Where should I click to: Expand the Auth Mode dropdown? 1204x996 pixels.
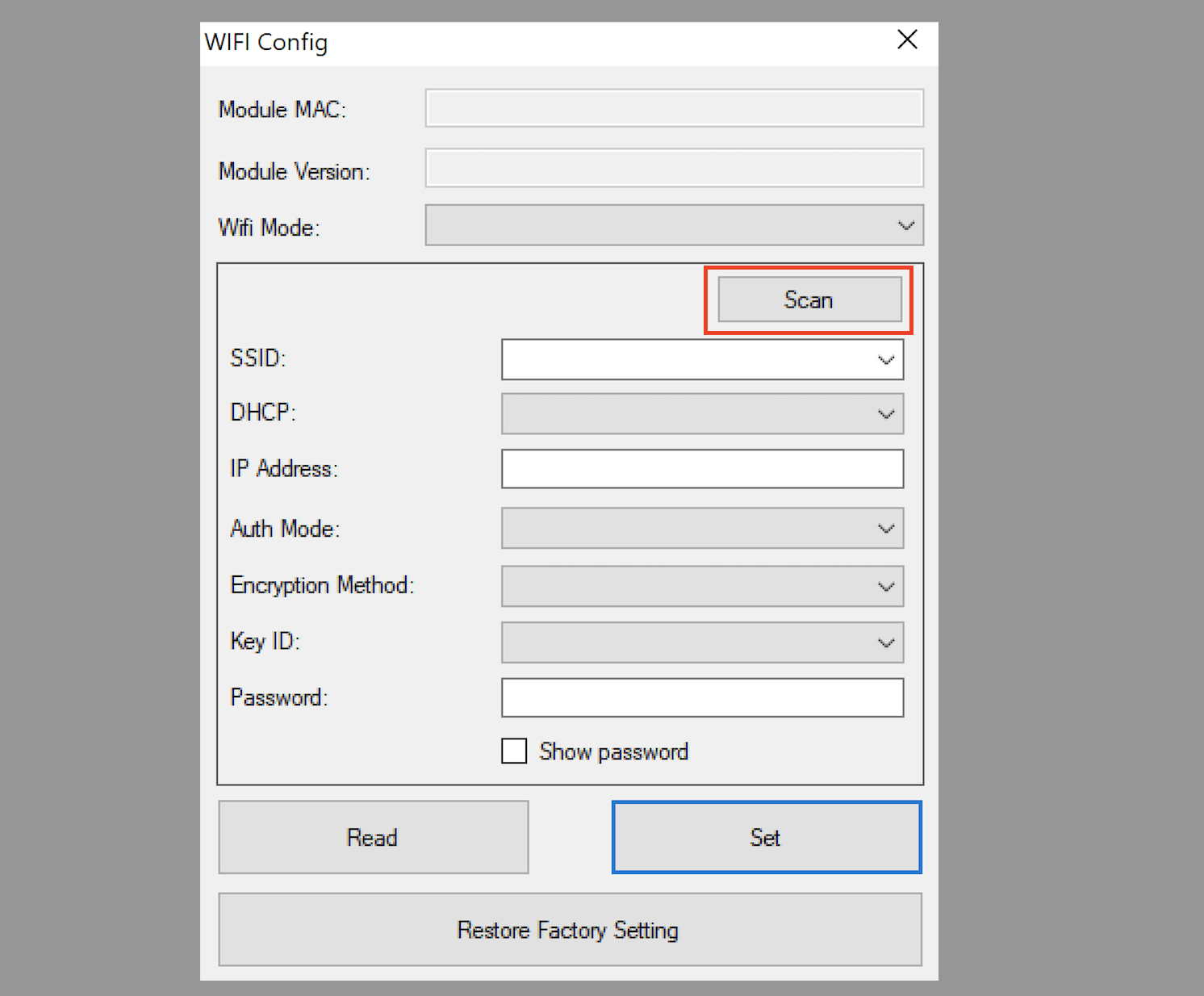[885, 529]
